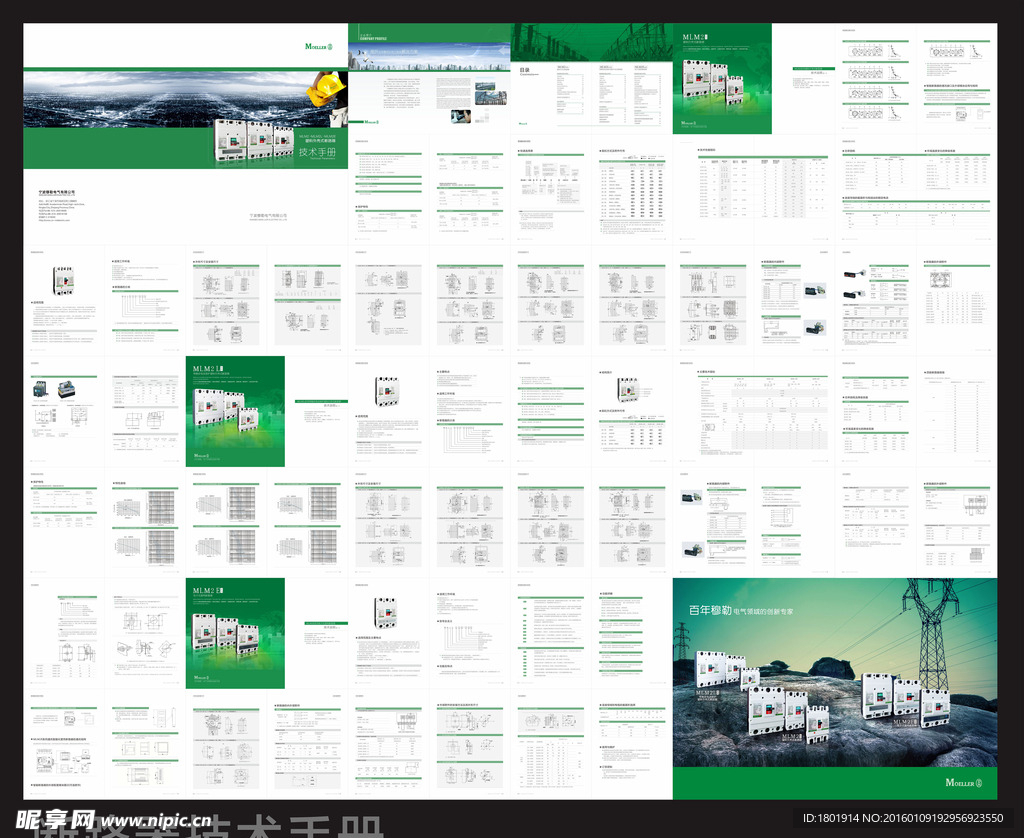Click the Moeller logo on the white front cover
Screen dimensions: 1024x838
[x=318, y=46]
